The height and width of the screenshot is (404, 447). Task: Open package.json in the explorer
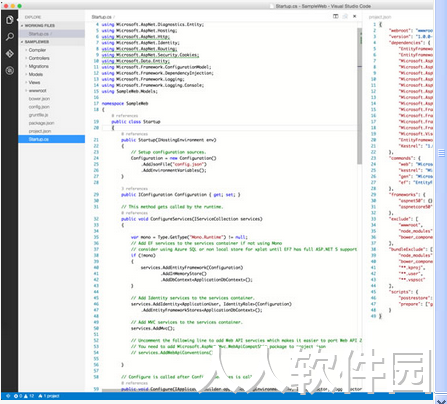coord(51,123)
